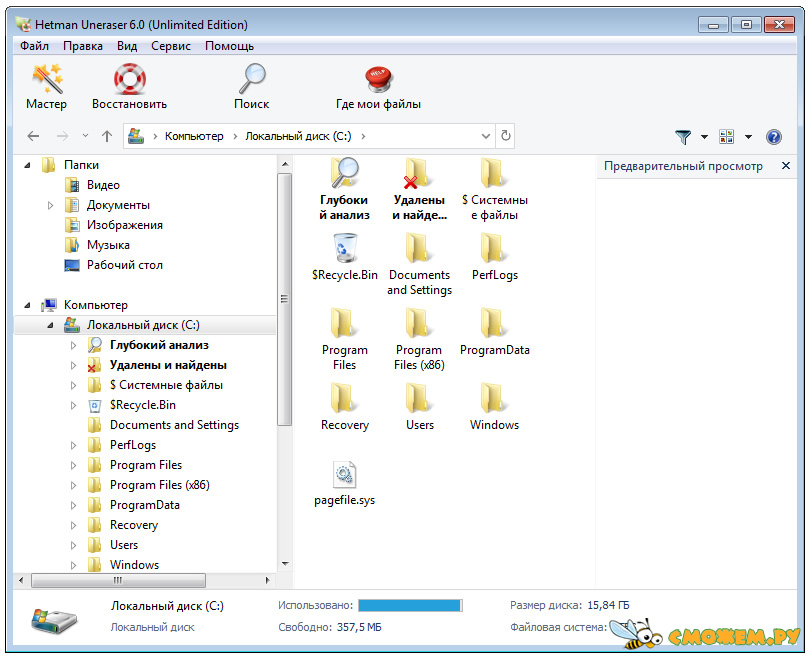Click the disk usage progress bar
811x661 pixels.
410,606
